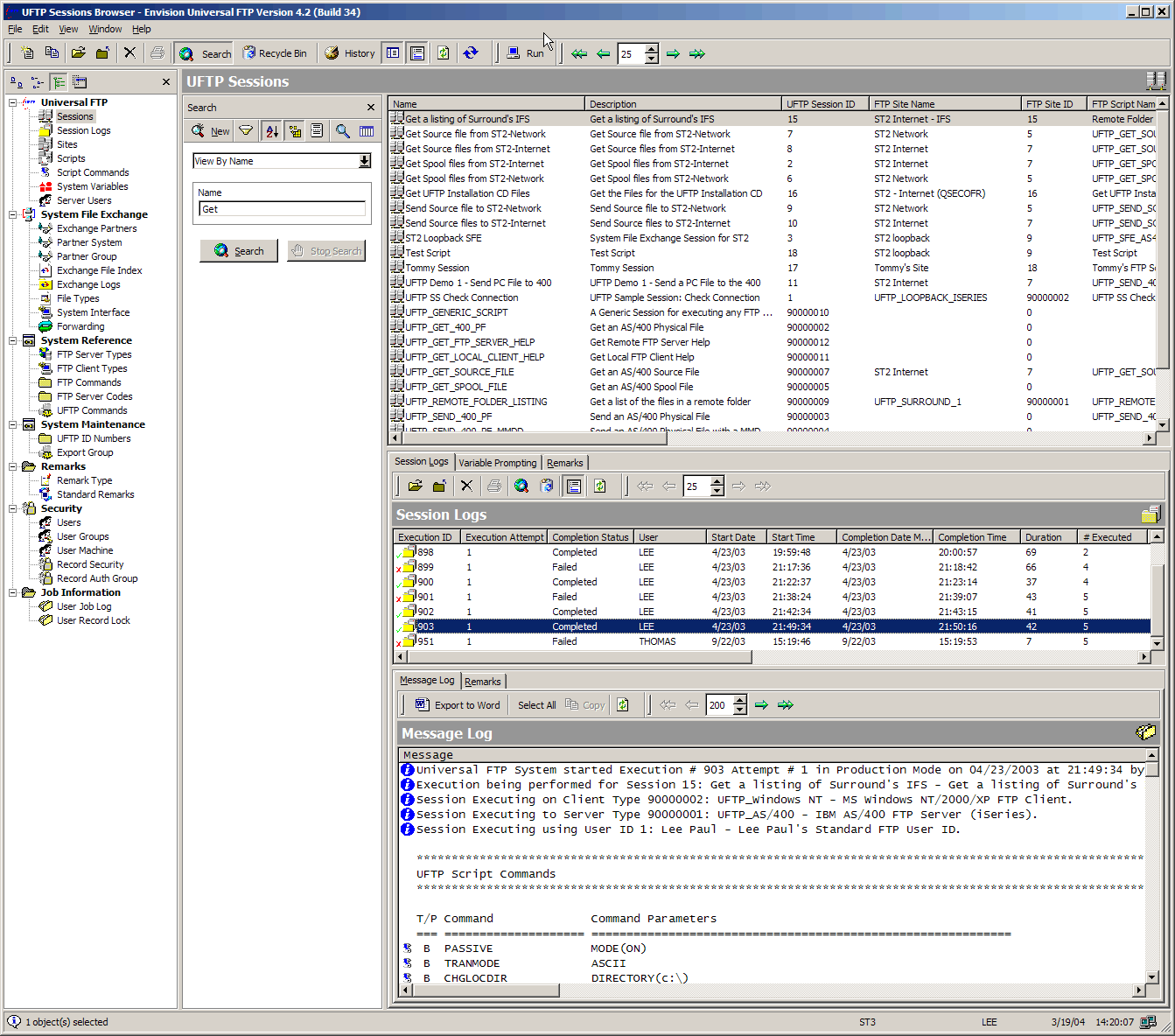
Task: Open the History view
Action: 350,53
